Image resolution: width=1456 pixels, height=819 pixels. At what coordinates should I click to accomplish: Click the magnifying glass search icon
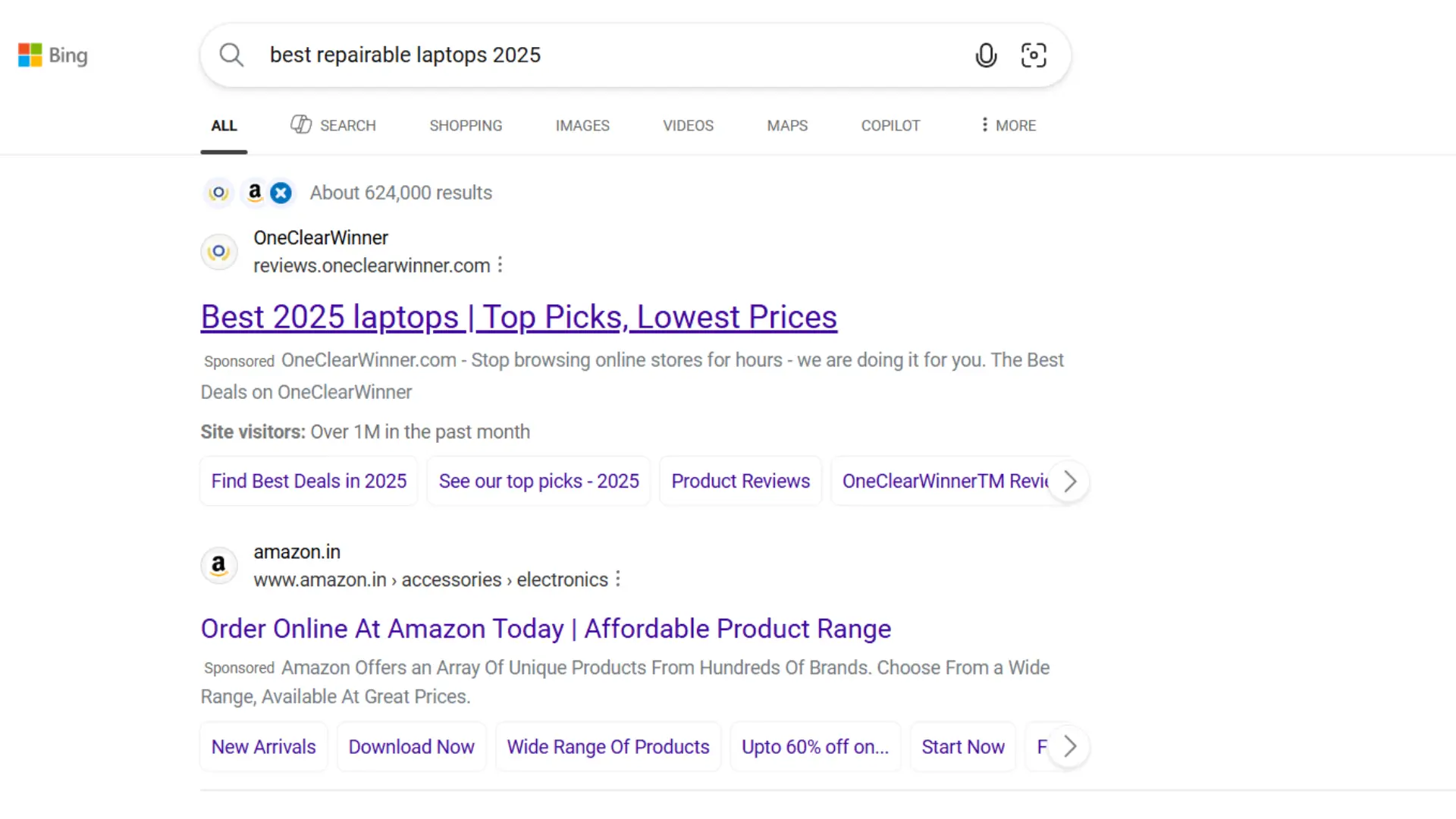point(231,55)
